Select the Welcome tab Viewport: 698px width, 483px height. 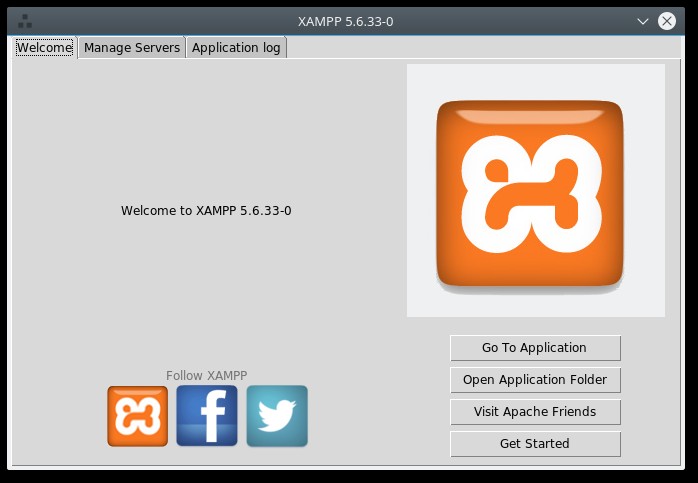pos(45,47)
